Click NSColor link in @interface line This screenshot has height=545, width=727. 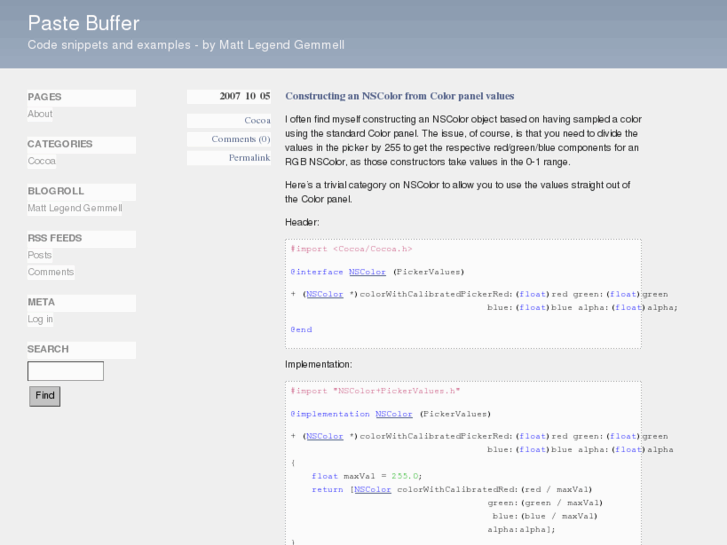(x=367, y=272)
